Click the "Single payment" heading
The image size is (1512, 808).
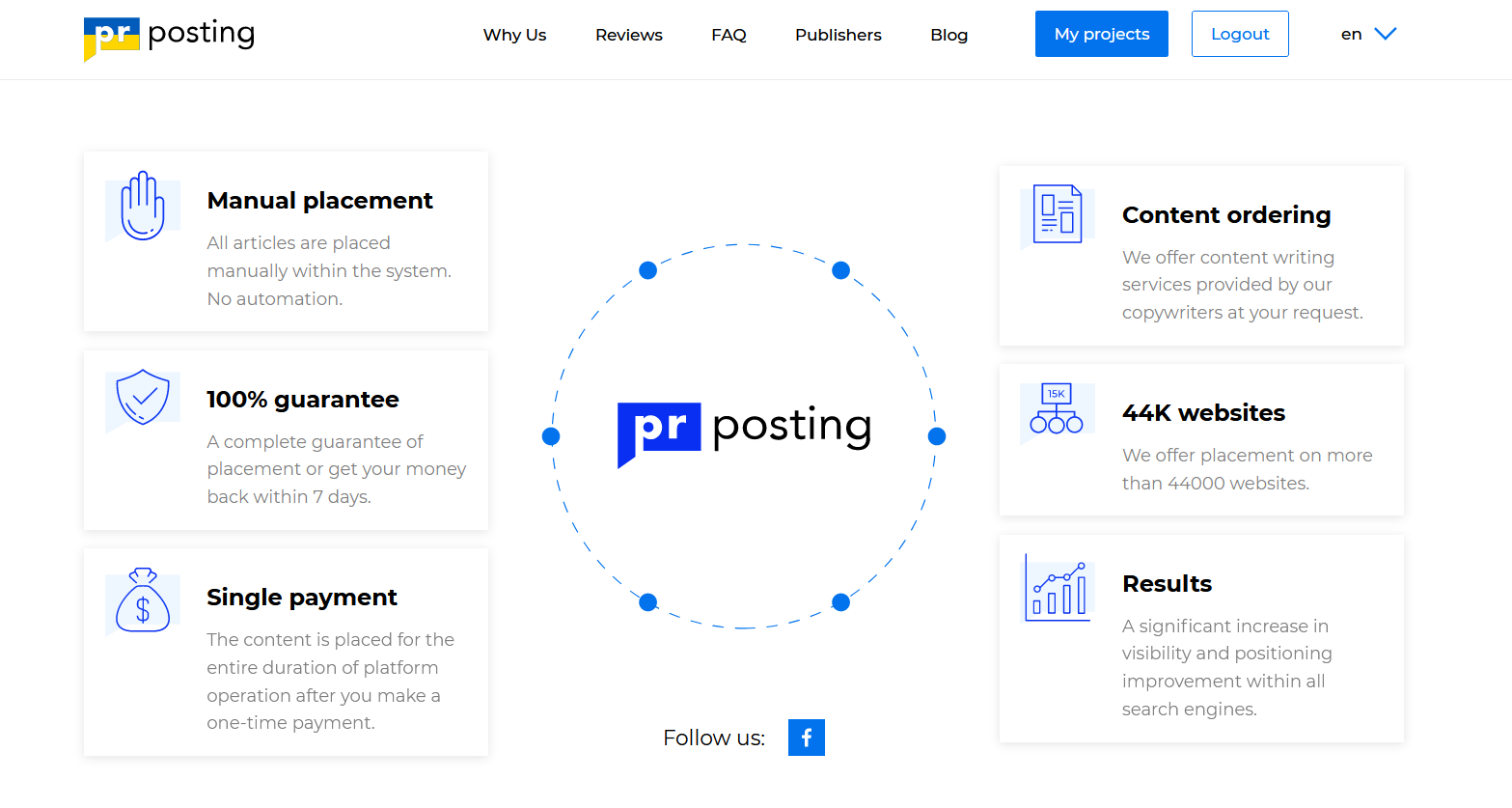tap(302, 598)
